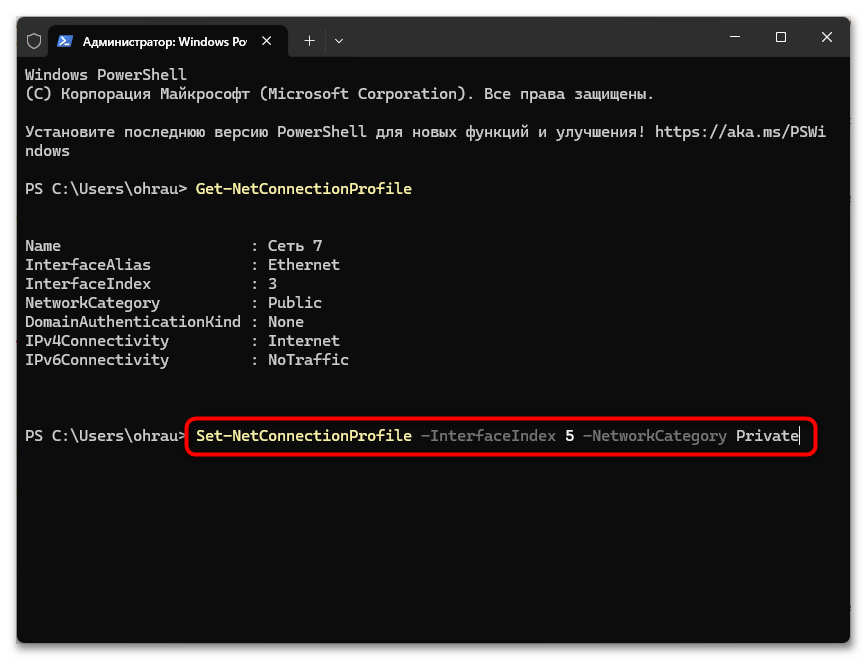Close the Windows PowerShell tab

(x=267, y=41)
